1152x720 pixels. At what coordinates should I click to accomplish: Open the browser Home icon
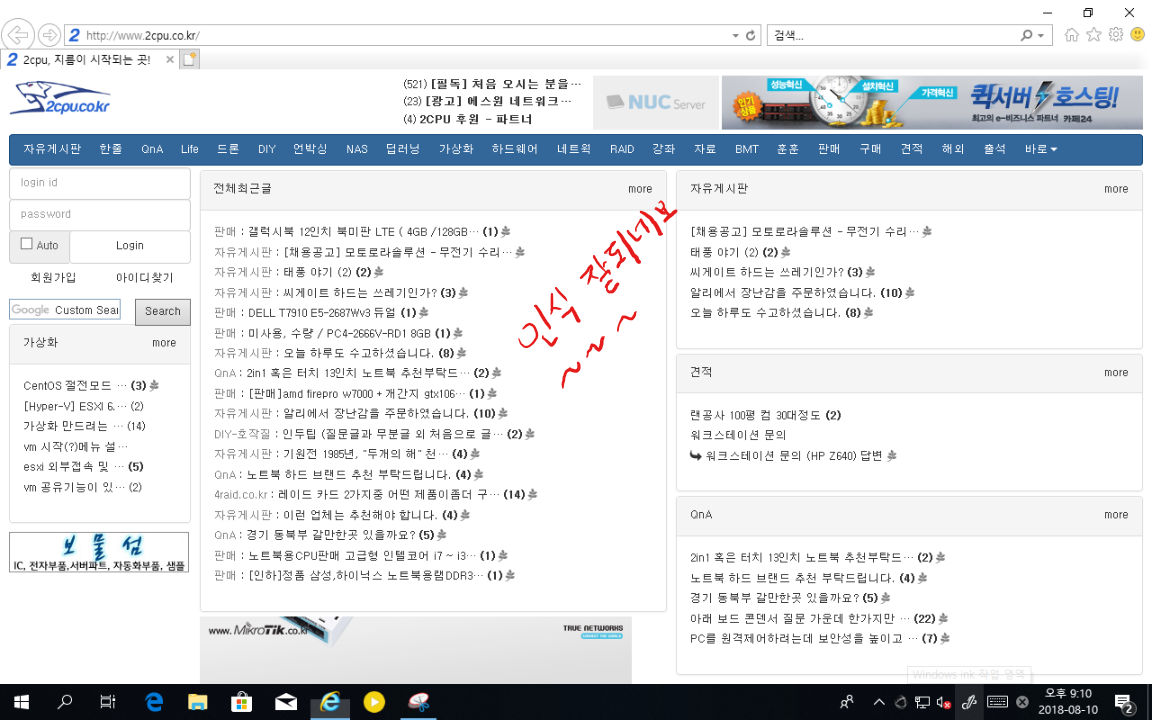pyautogui.click(x=1071, y=35)
